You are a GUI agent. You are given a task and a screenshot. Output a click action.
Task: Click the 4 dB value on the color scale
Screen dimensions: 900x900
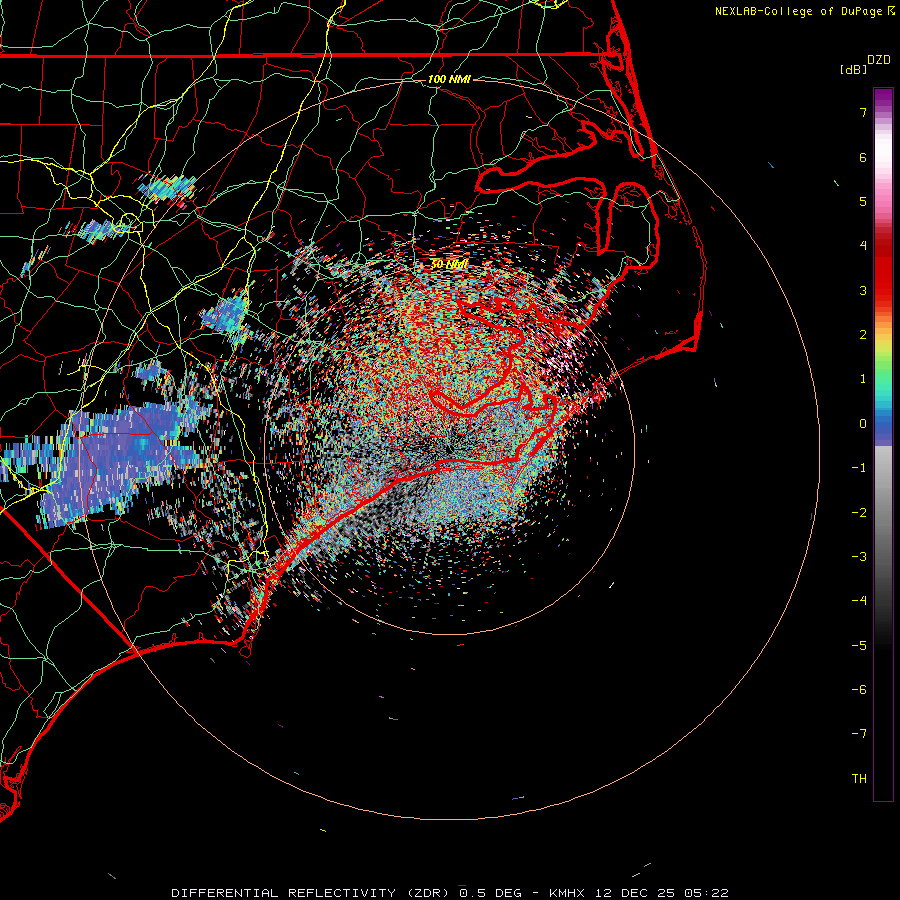(x=863, y=246)
